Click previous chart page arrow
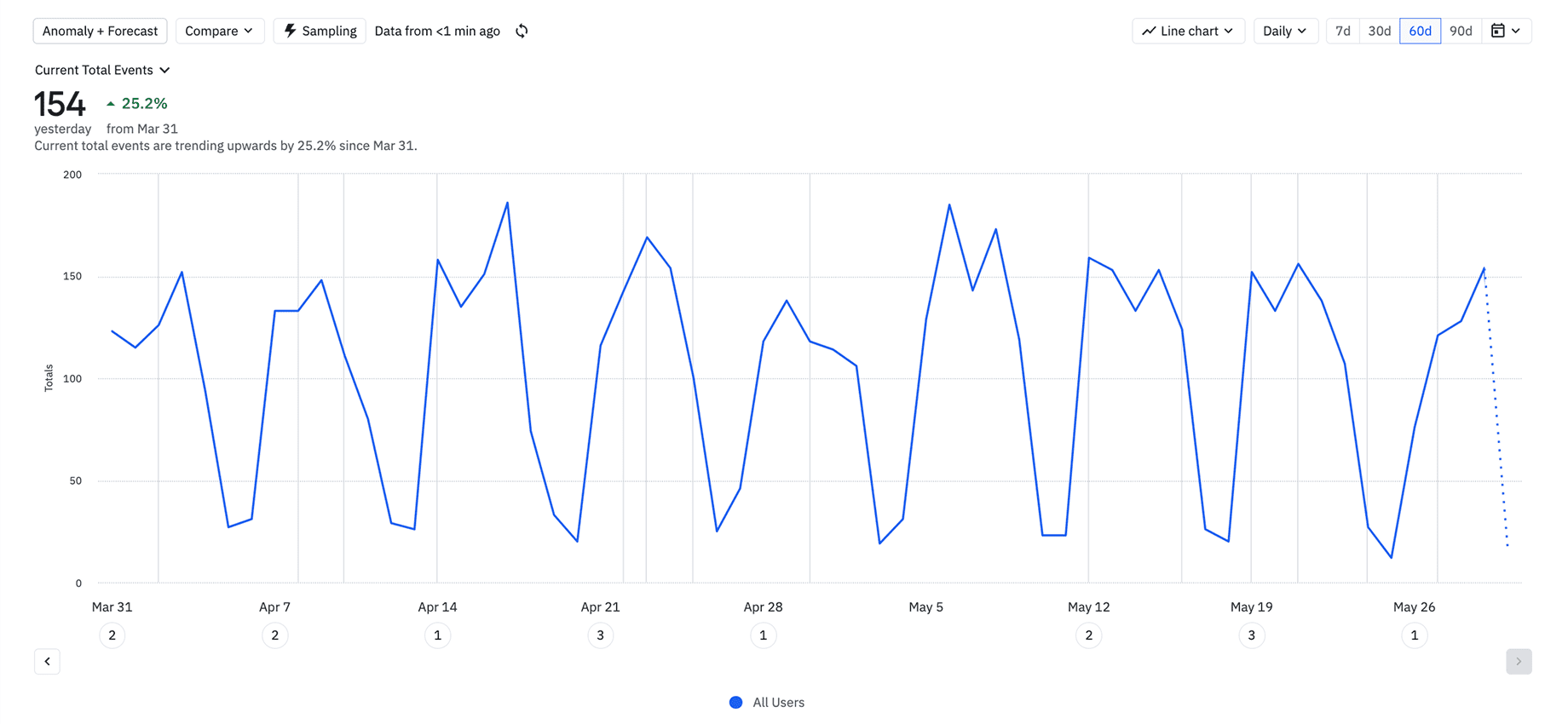This screenshot has height=724, width=1568. pyautogui.click(x=47, y=661)
